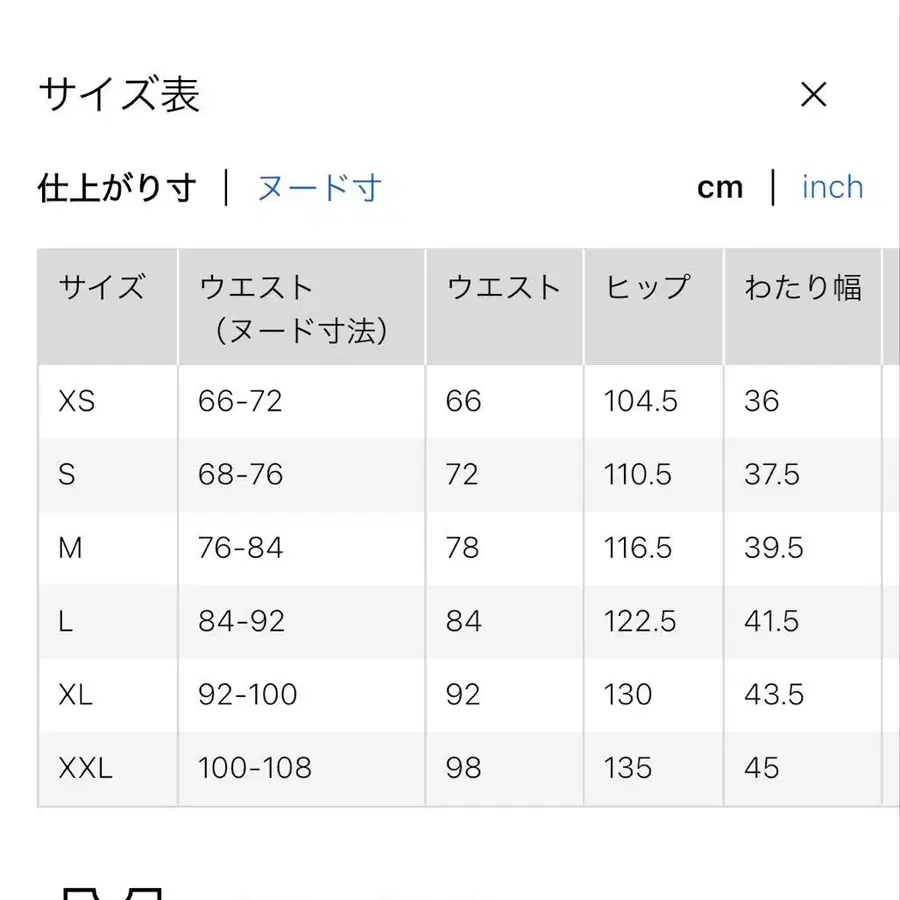Click the garment diagram icon at the bottom

pyautogui.click(x=110, y=893)
